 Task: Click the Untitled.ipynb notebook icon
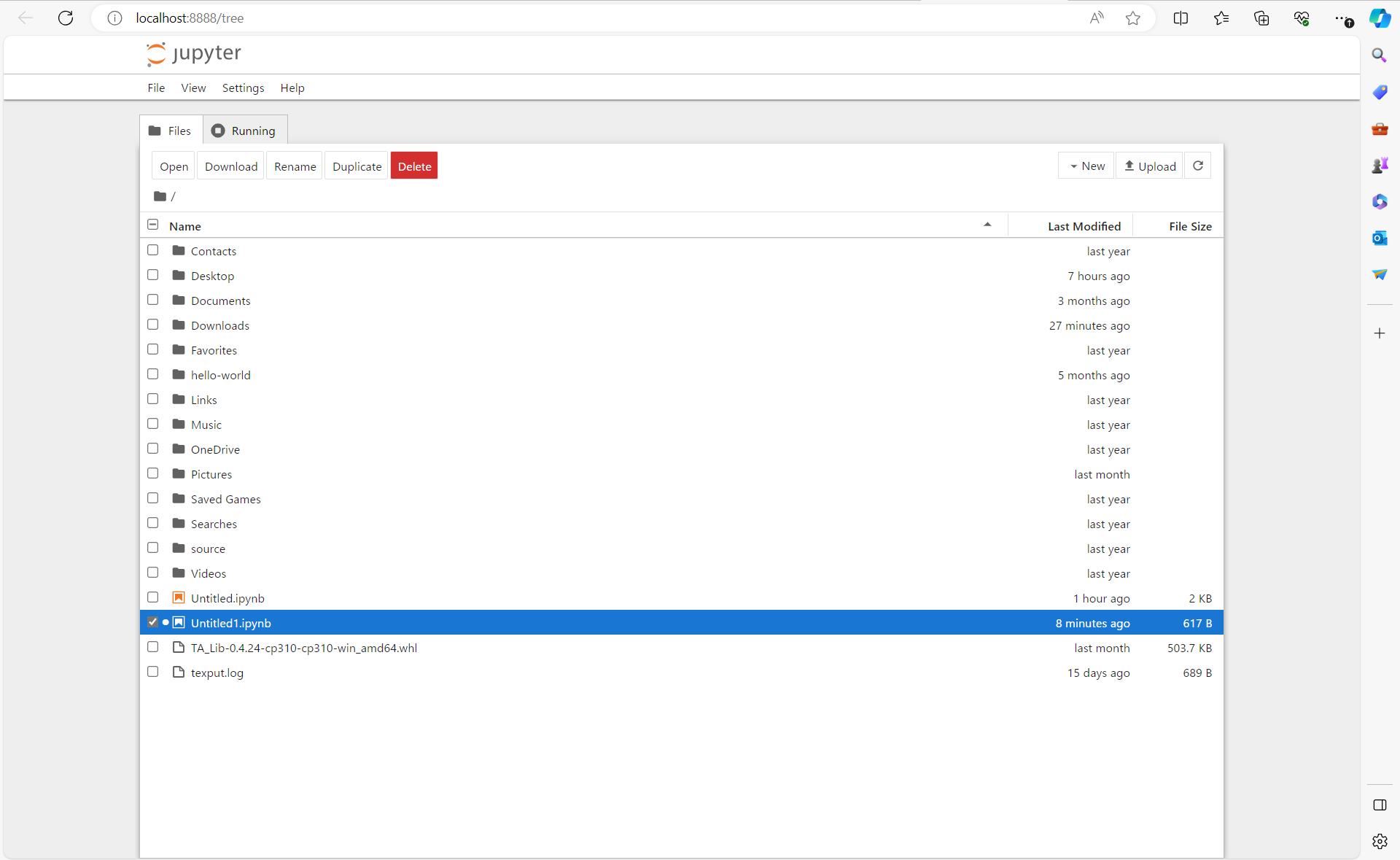[179, 598]
